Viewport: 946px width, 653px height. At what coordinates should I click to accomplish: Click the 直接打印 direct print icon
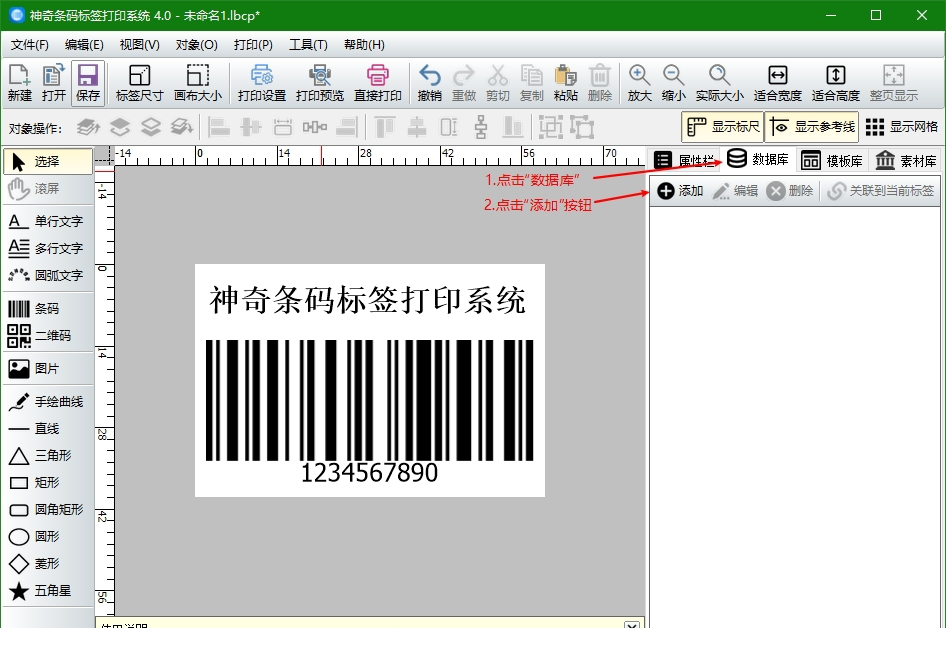[x=377, y=83]
